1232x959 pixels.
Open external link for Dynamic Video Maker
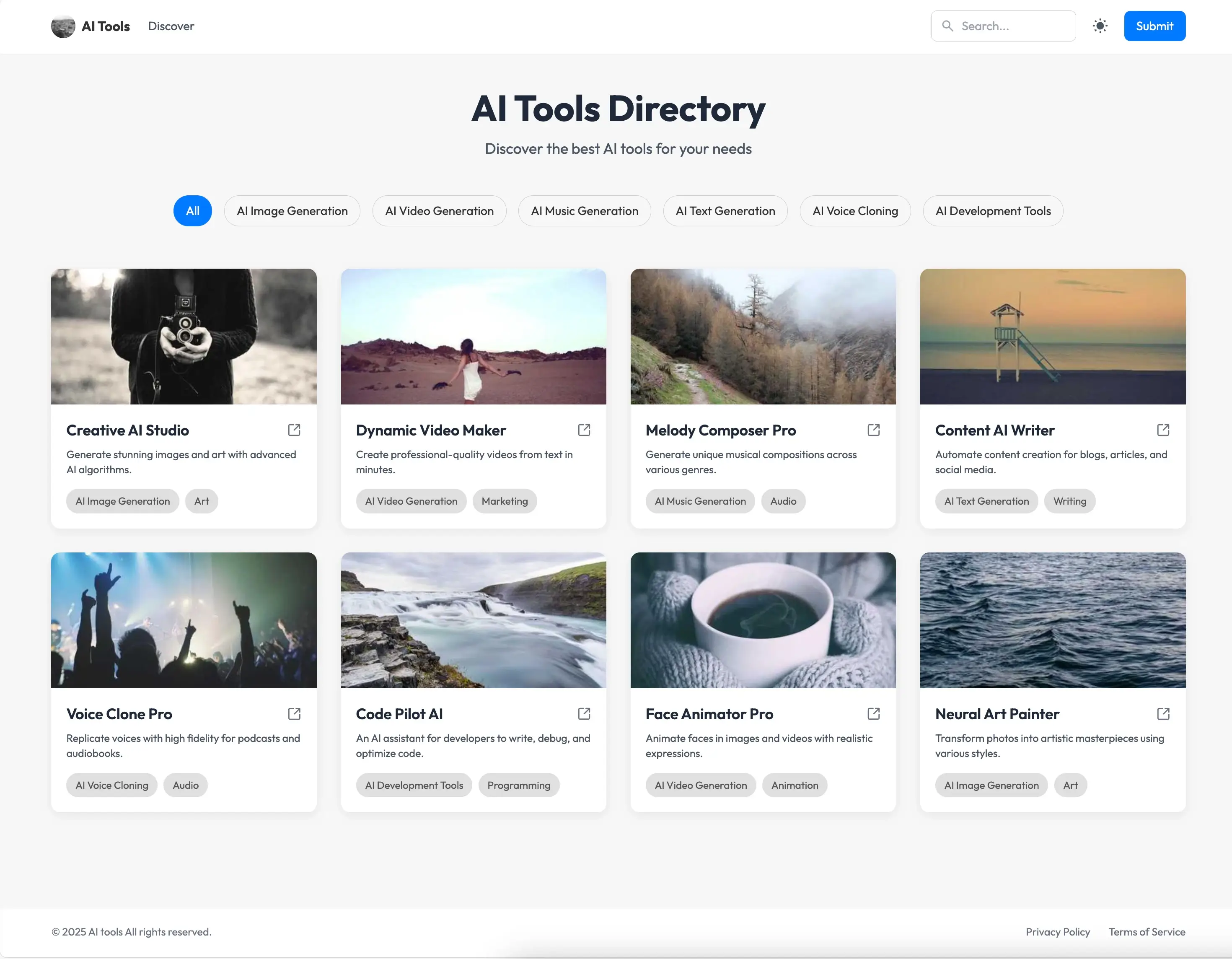click(x=584, y=430)
